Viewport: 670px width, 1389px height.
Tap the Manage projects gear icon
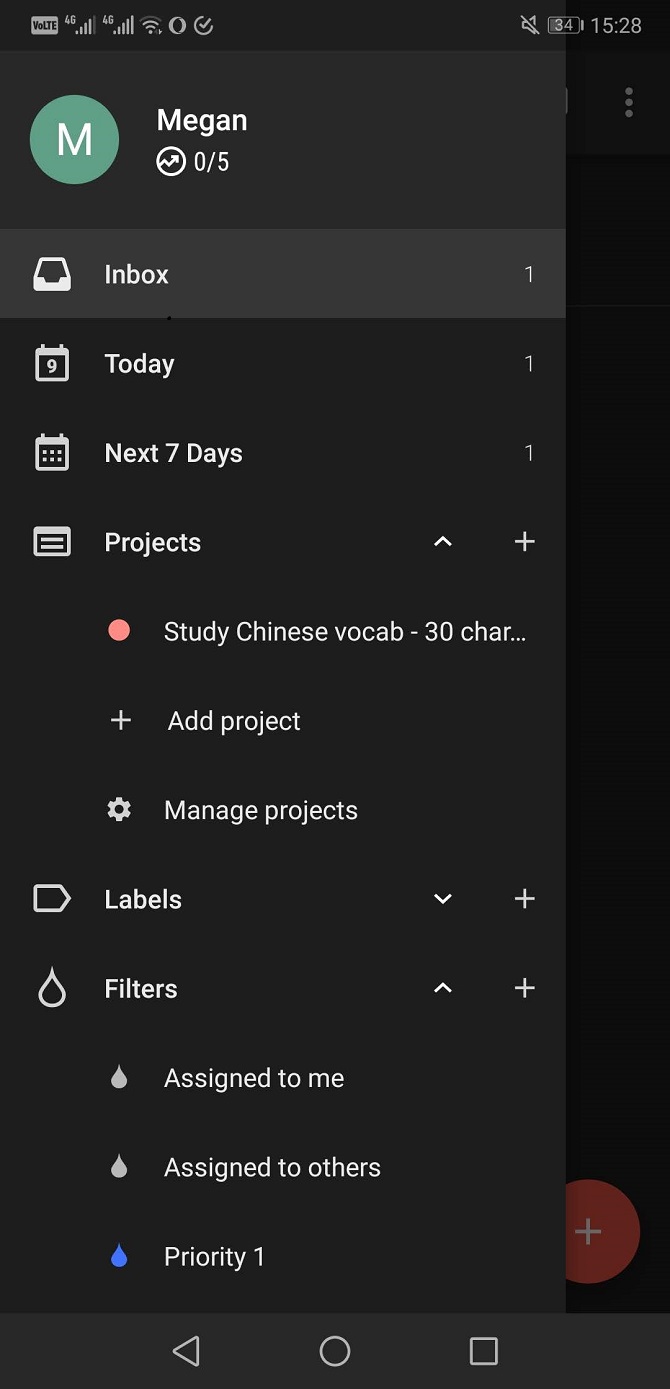tap(119, 810)
